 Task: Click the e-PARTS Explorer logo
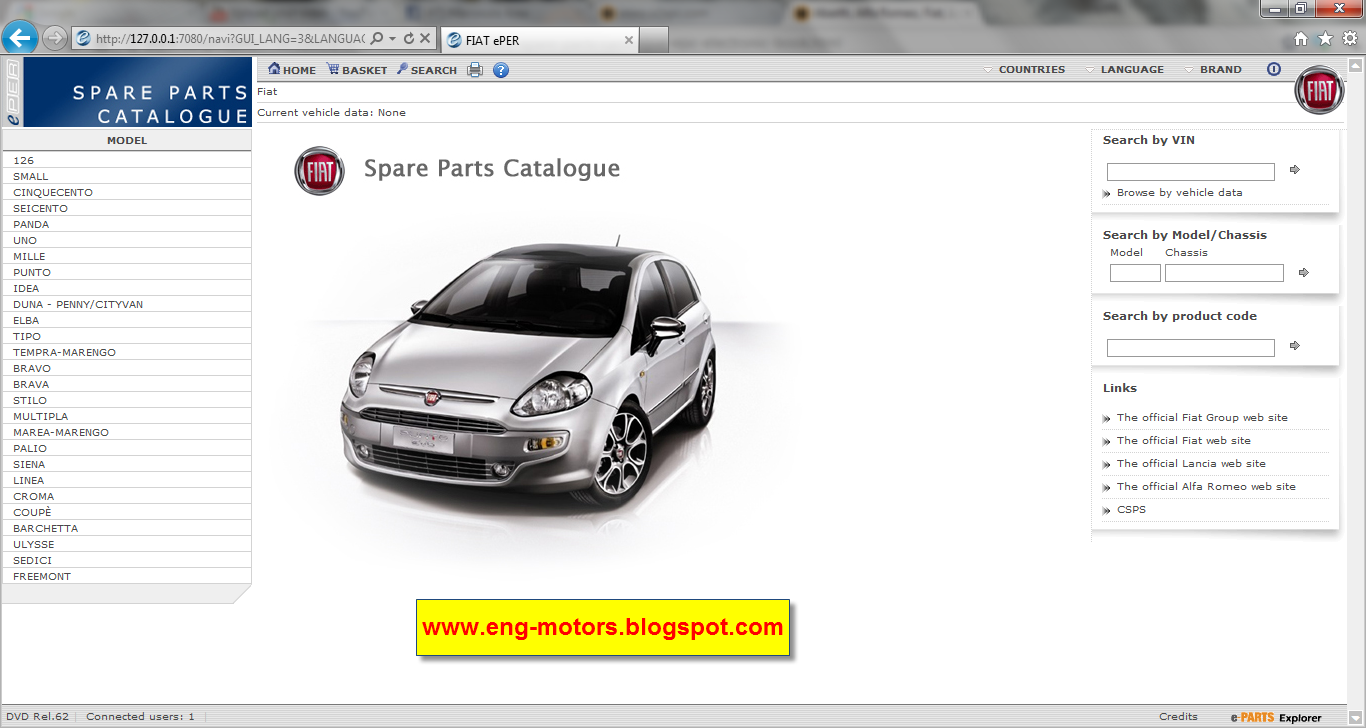point(1276,718)
